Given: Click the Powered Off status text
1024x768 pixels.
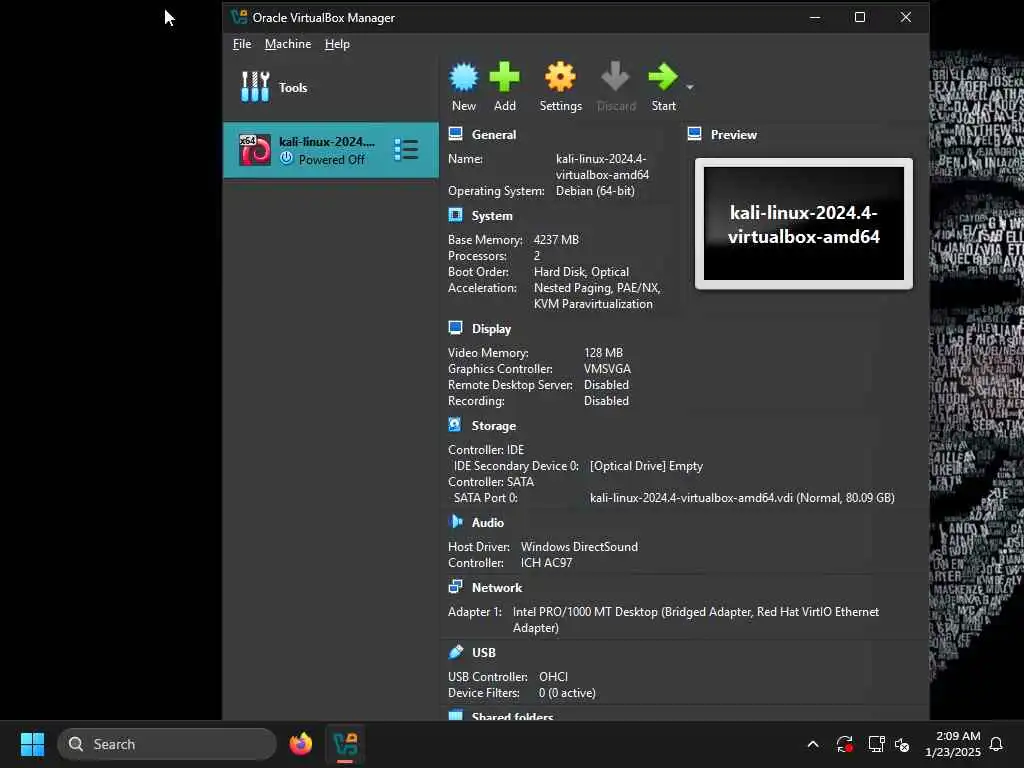Looking at the screenshot, I should click(x=331, y=159).
